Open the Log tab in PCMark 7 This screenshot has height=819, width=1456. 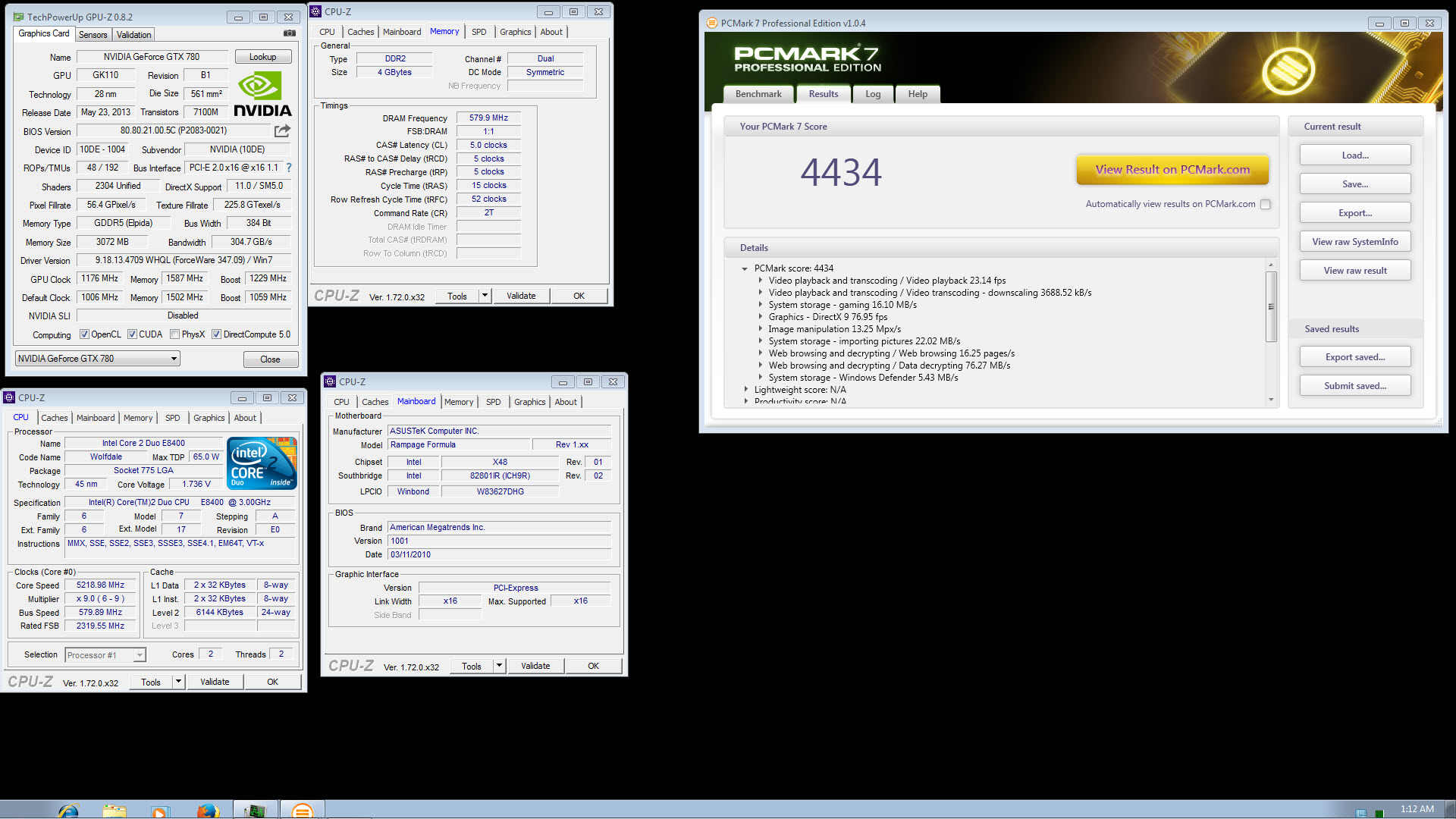tap(873, 94)
